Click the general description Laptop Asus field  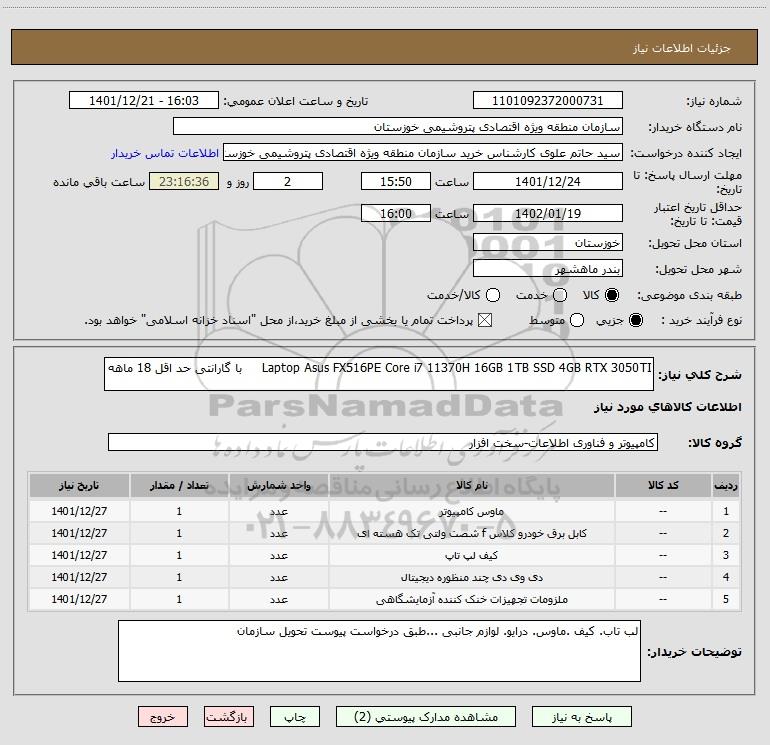tap(379, 374)
